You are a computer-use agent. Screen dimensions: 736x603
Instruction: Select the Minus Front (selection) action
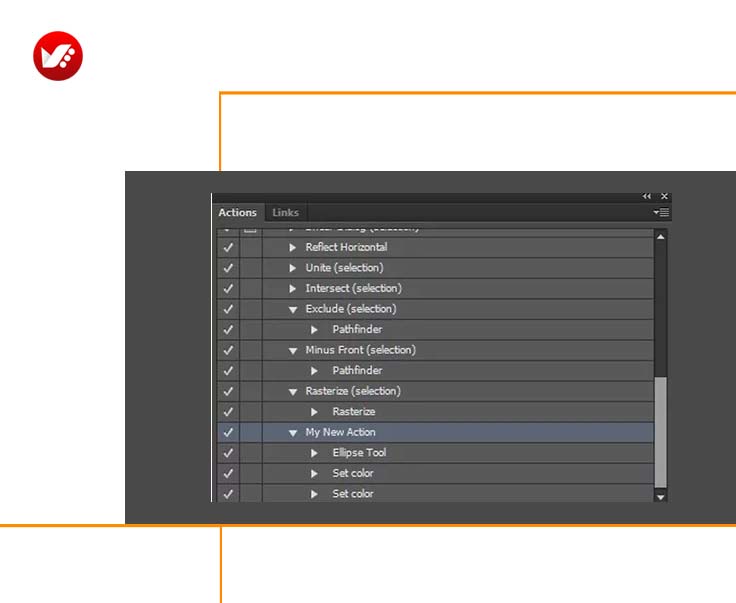click(360, 350)
